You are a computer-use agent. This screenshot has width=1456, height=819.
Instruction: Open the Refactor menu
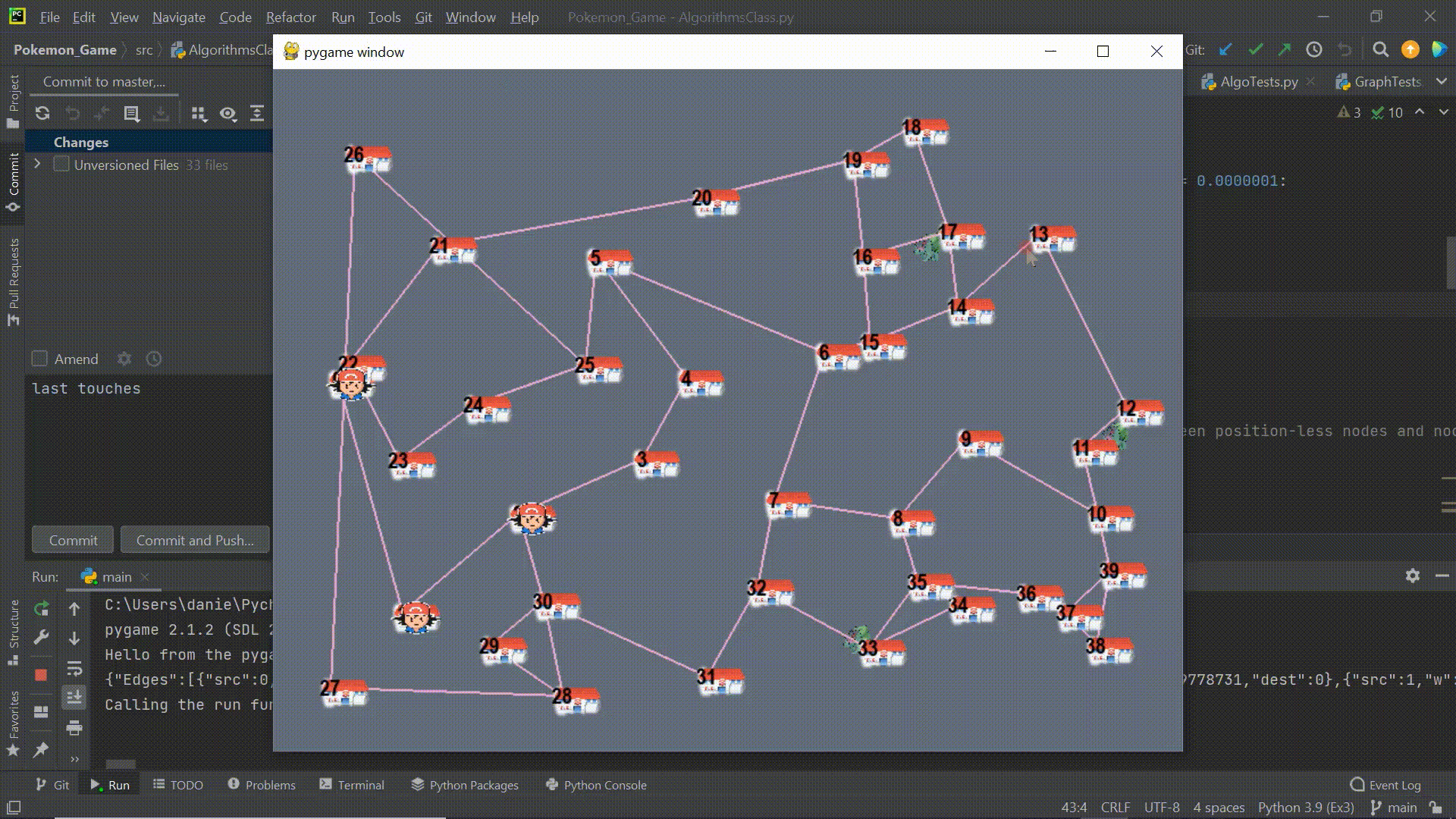(x=290, y=17)
